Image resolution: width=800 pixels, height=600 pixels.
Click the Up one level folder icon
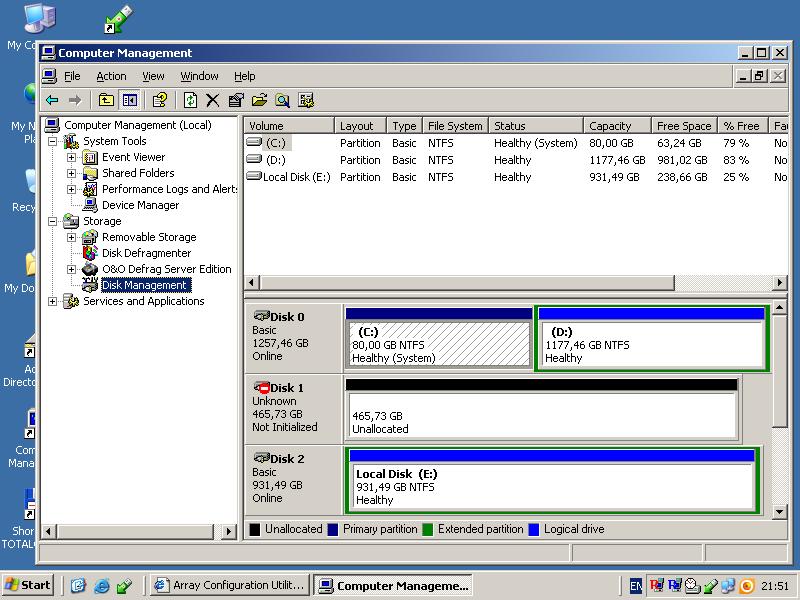tap(106, 100)
